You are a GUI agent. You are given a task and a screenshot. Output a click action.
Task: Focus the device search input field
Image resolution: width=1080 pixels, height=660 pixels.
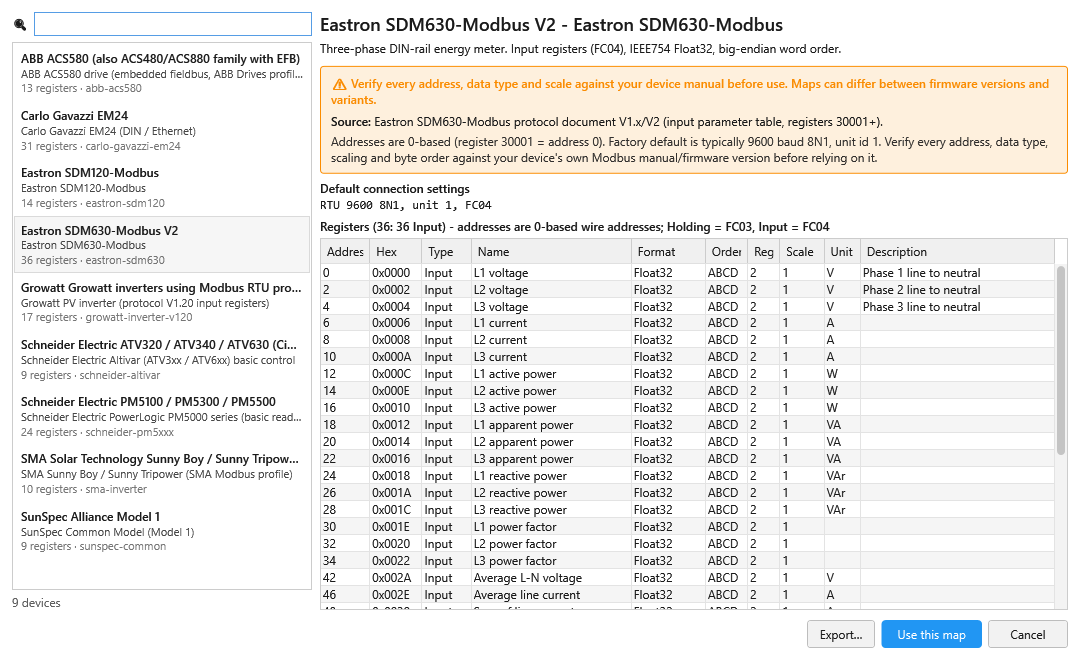pos(173,24)
